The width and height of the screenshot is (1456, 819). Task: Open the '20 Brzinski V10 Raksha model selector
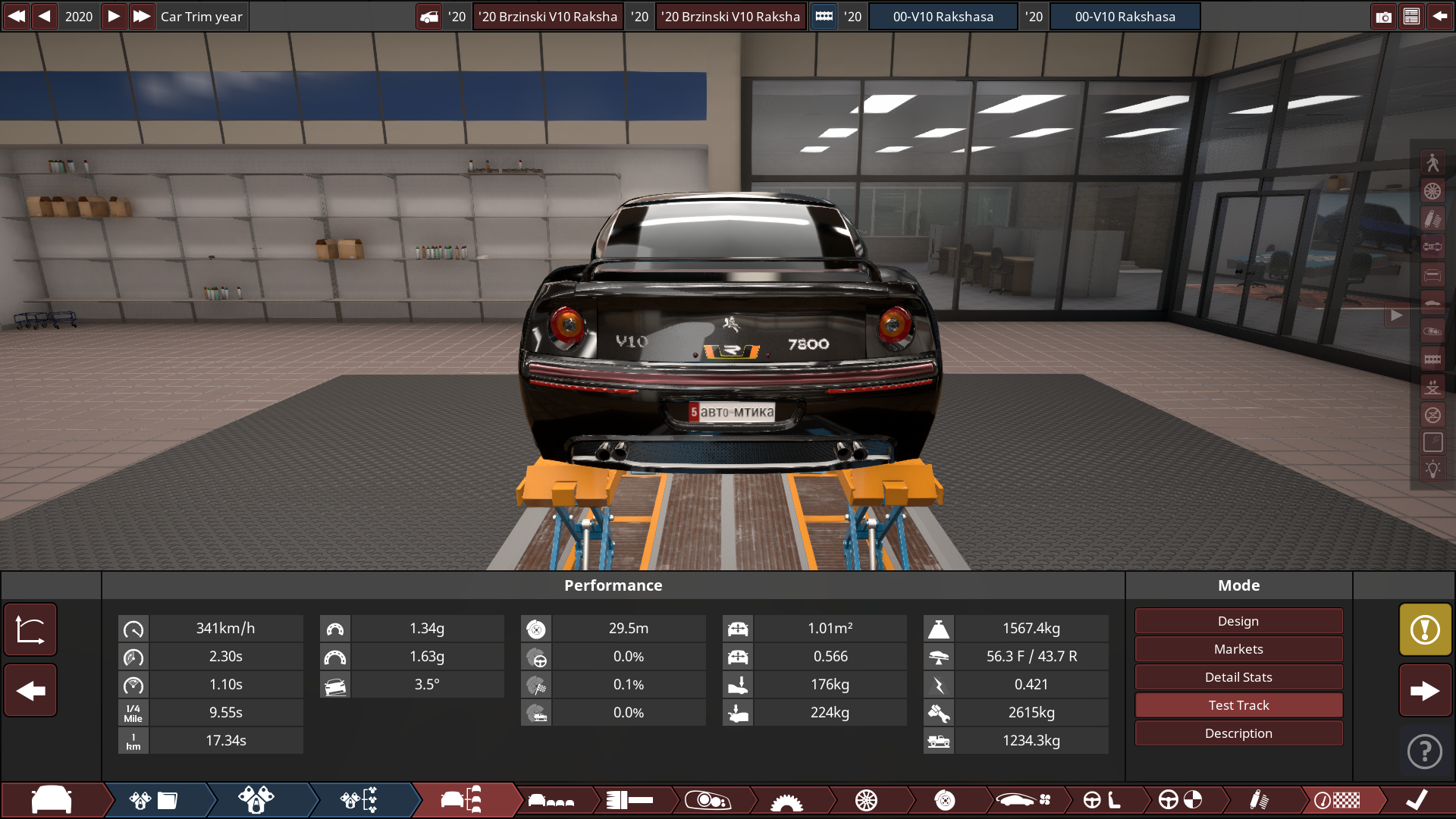click(548, 16)
